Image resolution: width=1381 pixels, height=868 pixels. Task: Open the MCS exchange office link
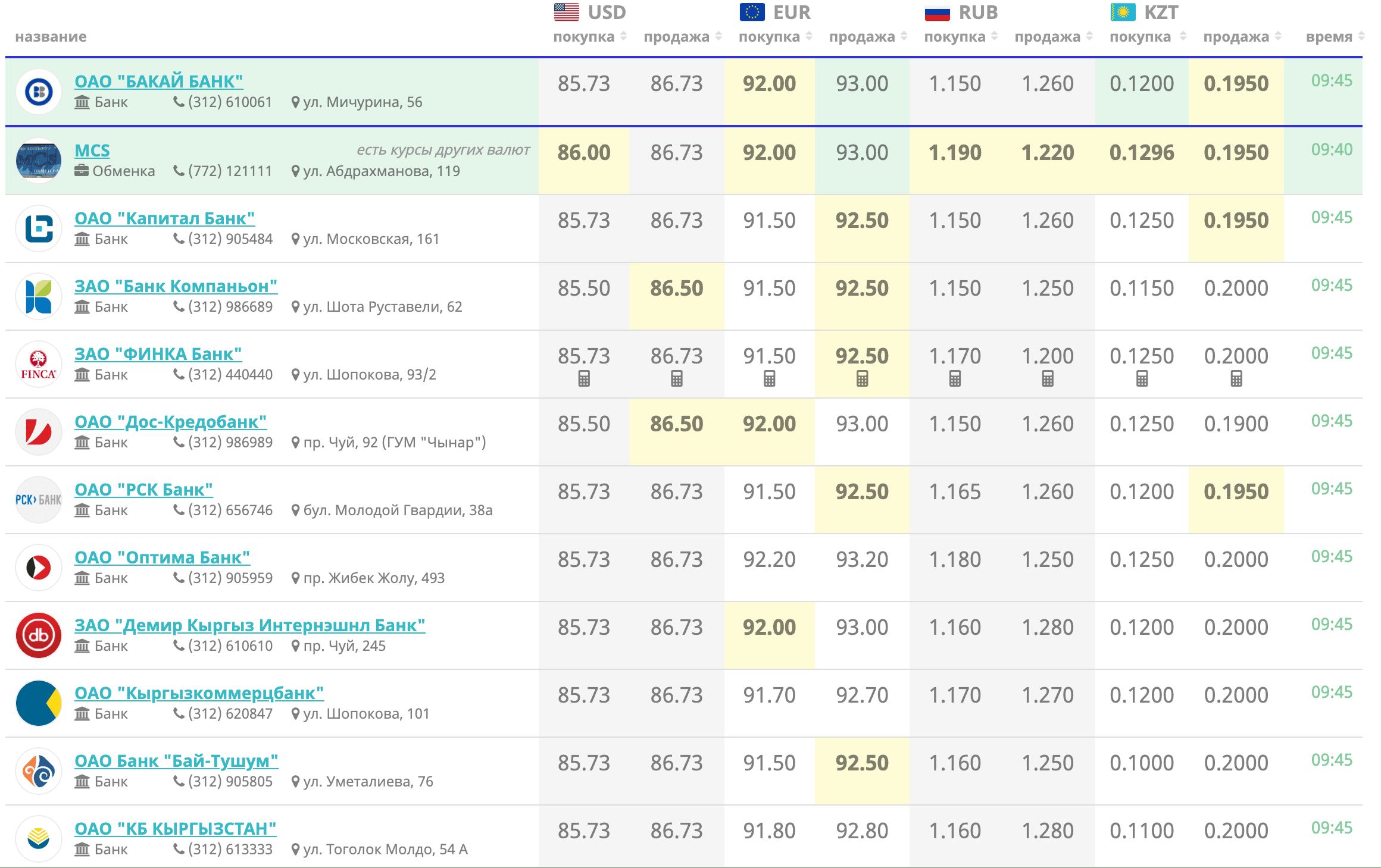[x=92, y=151]
